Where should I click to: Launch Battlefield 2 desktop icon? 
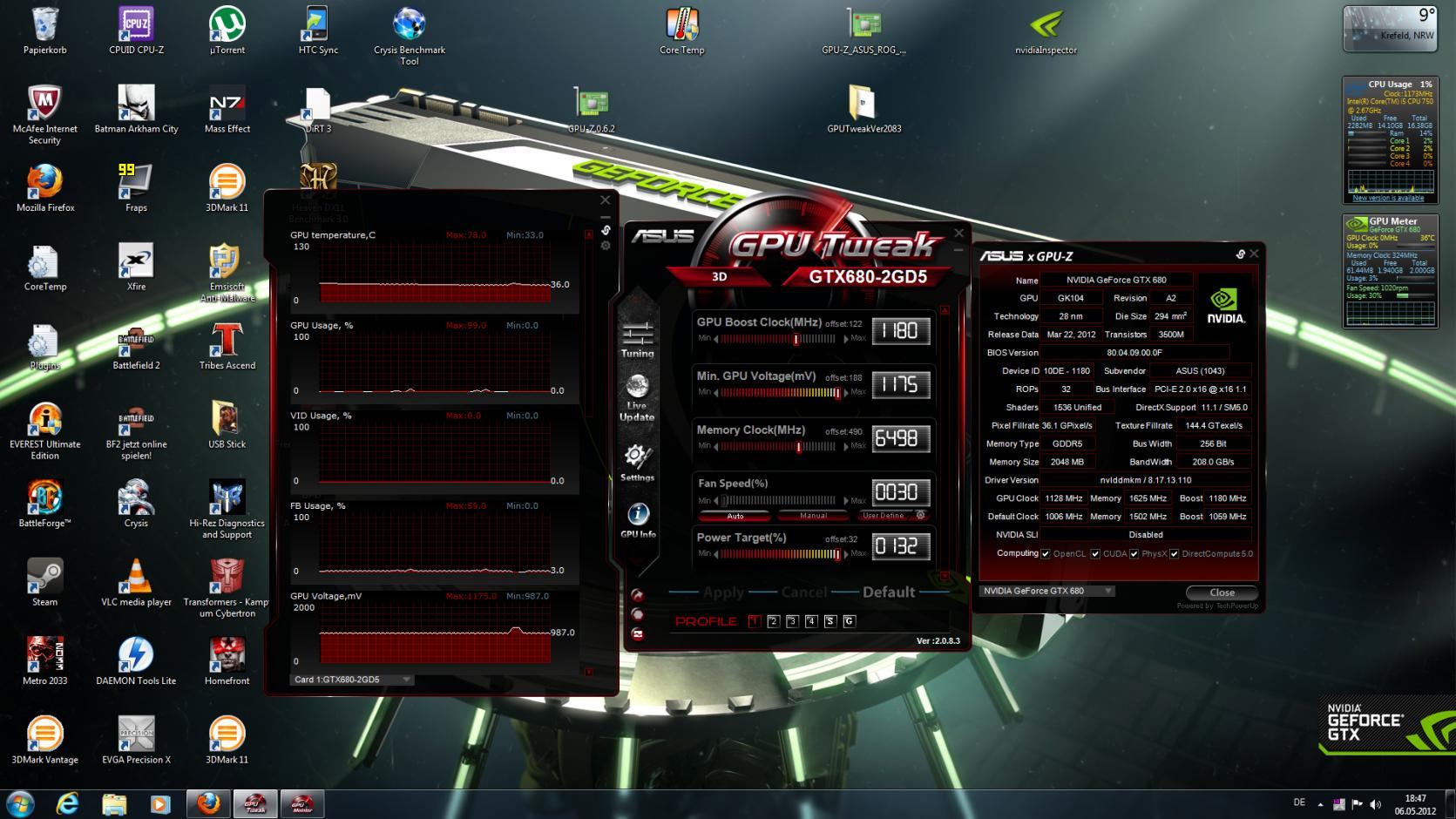[136, 346]
